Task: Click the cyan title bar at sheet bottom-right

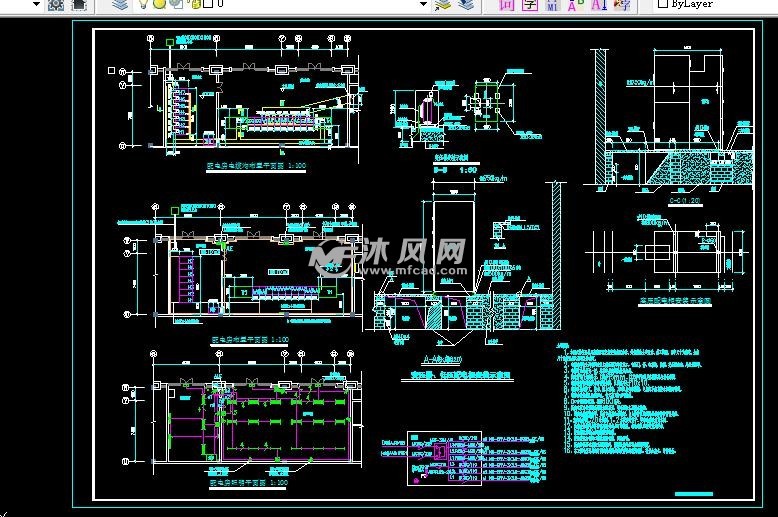Action: 694,494
